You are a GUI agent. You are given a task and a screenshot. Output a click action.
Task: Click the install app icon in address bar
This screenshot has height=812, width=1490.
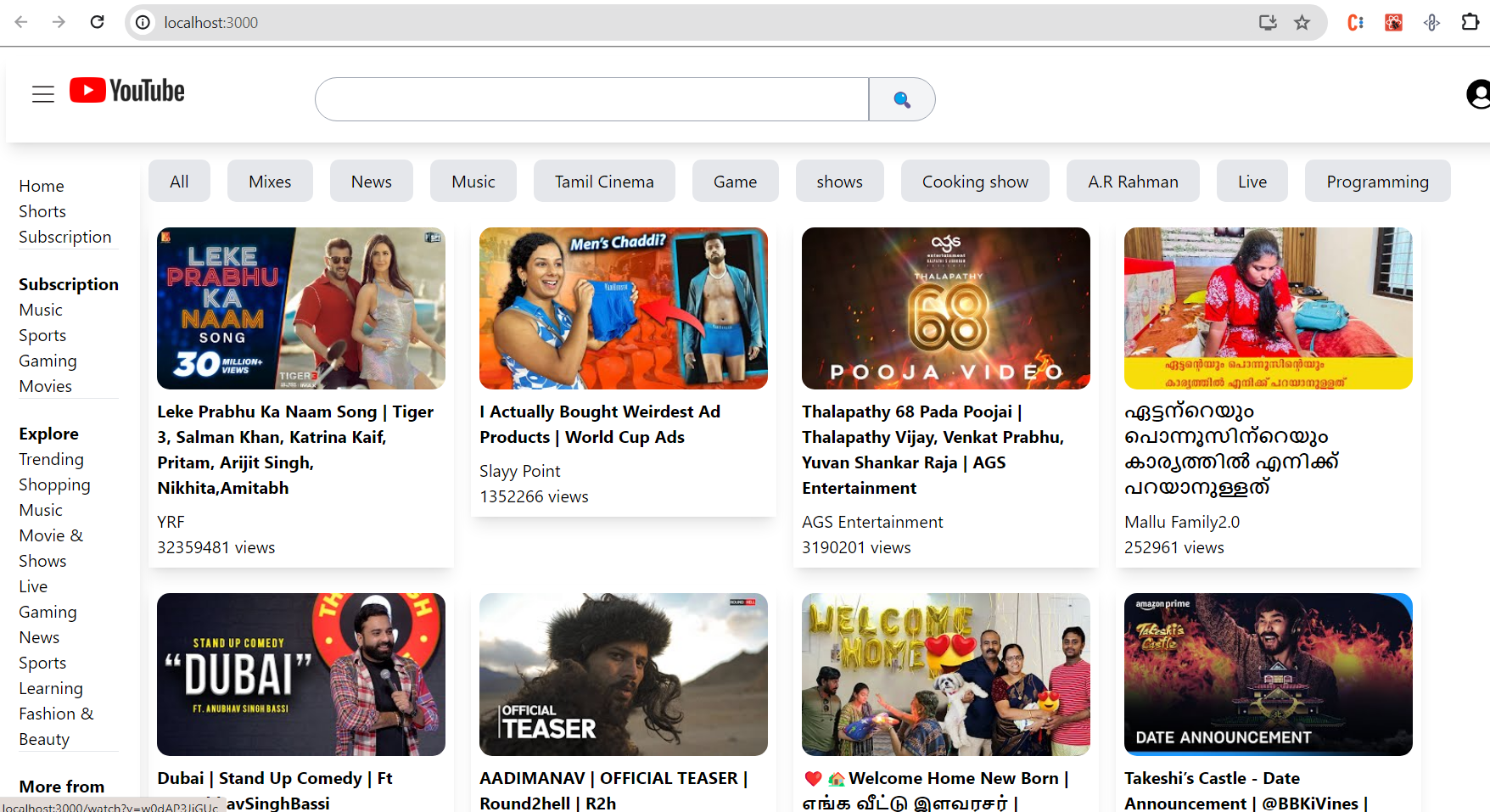point(1268,23)
